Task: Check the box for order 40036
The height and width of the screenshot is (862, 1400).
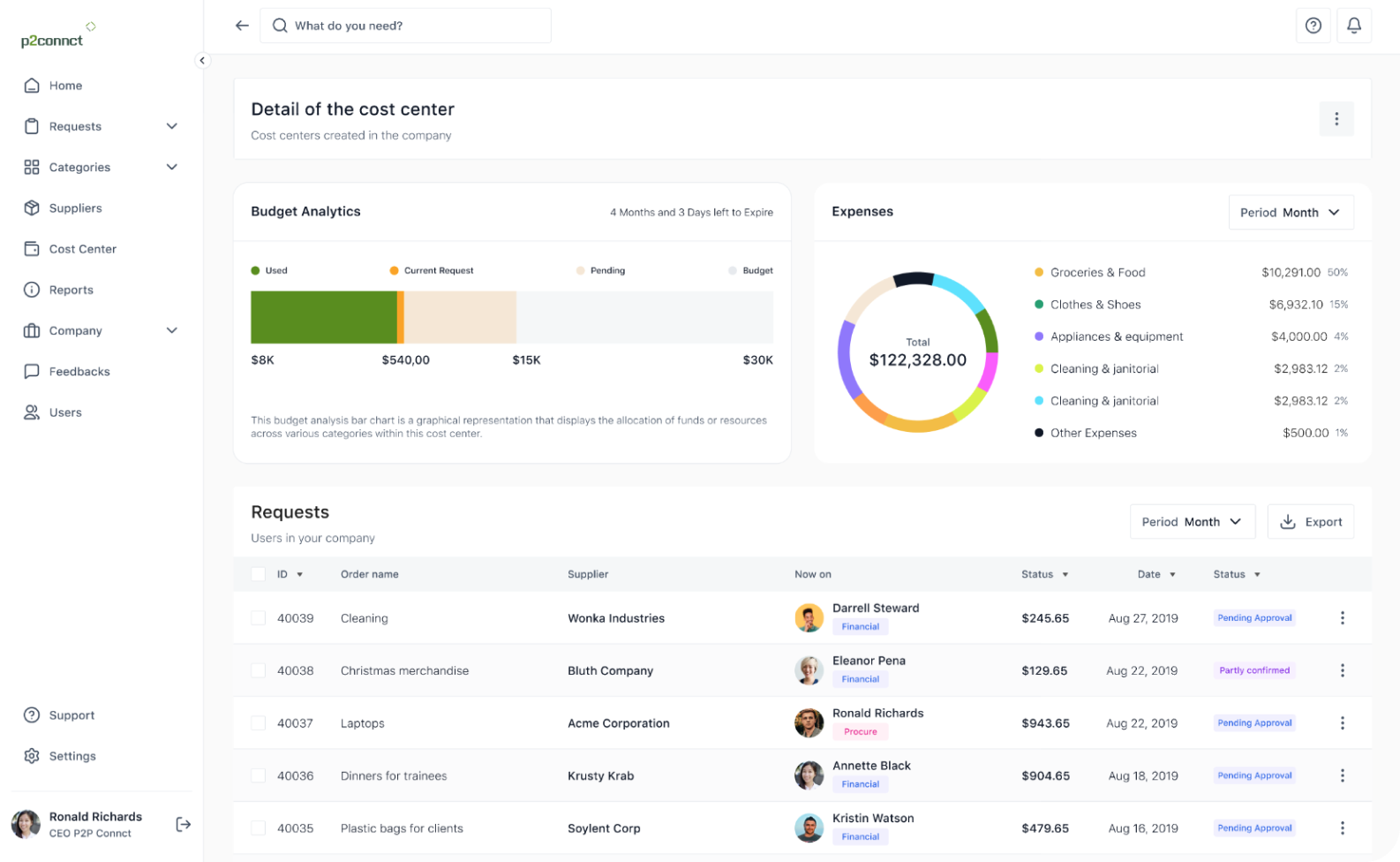Action: coord(259,775)
